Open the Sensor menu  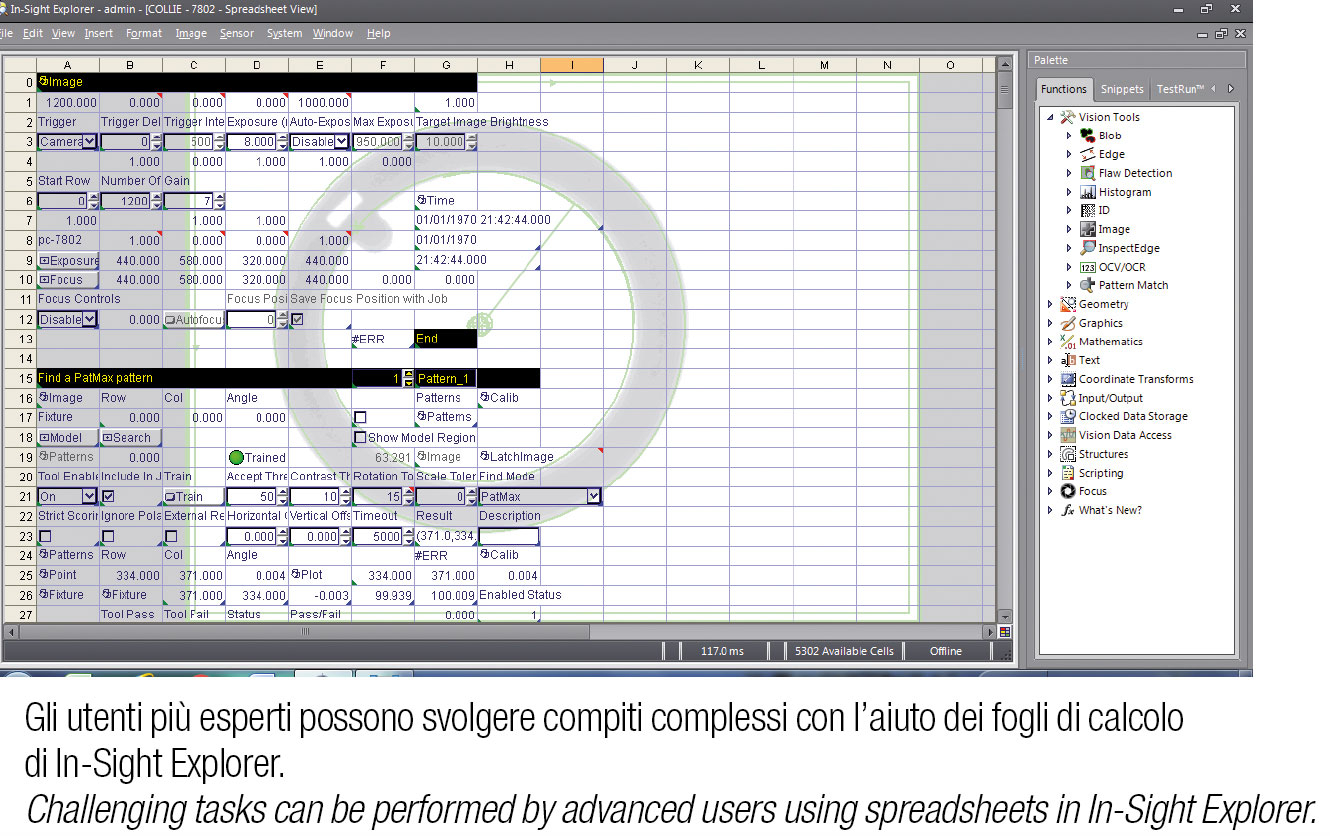(237, 33)
